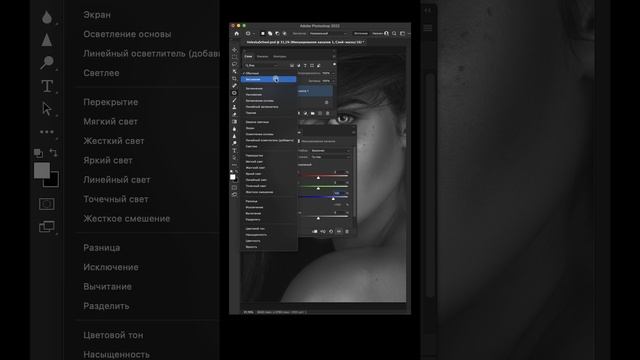Screen dimensions: 640x360
Task: Click the new layer icon in Layers panel
Action: (320, 113)
